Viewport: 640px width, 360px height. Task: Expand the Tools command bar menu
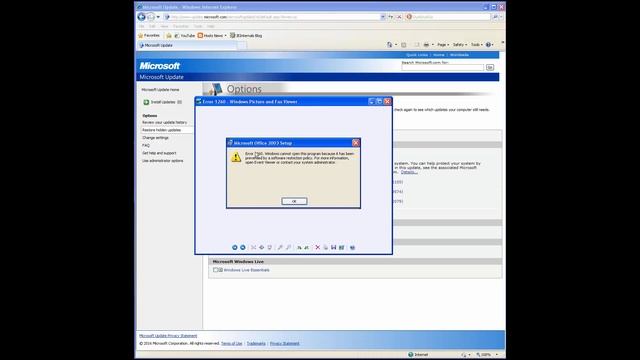[x=477, y=44]
